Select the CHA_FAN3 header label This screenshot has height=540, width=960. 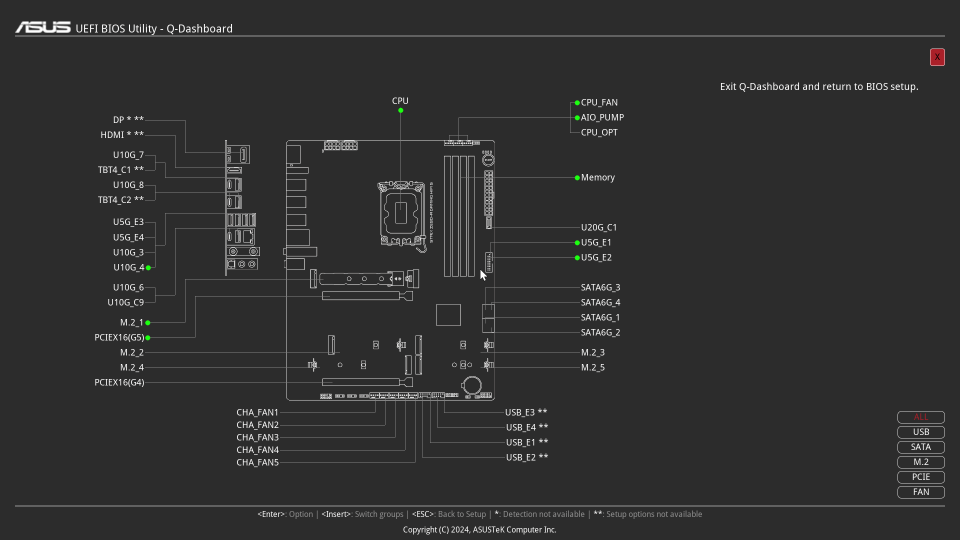tap(257, 438)
